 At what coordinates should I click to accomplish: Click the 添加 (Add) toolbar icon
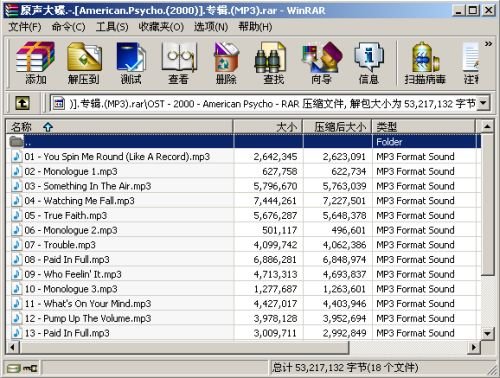(x=35, y=63)
